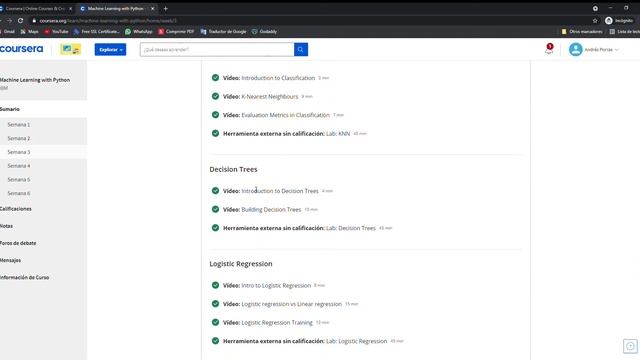The height and width of the screenshot is (360, 640).
Task: Open the Traductor de Google bookmark
Action: (223, 31)
